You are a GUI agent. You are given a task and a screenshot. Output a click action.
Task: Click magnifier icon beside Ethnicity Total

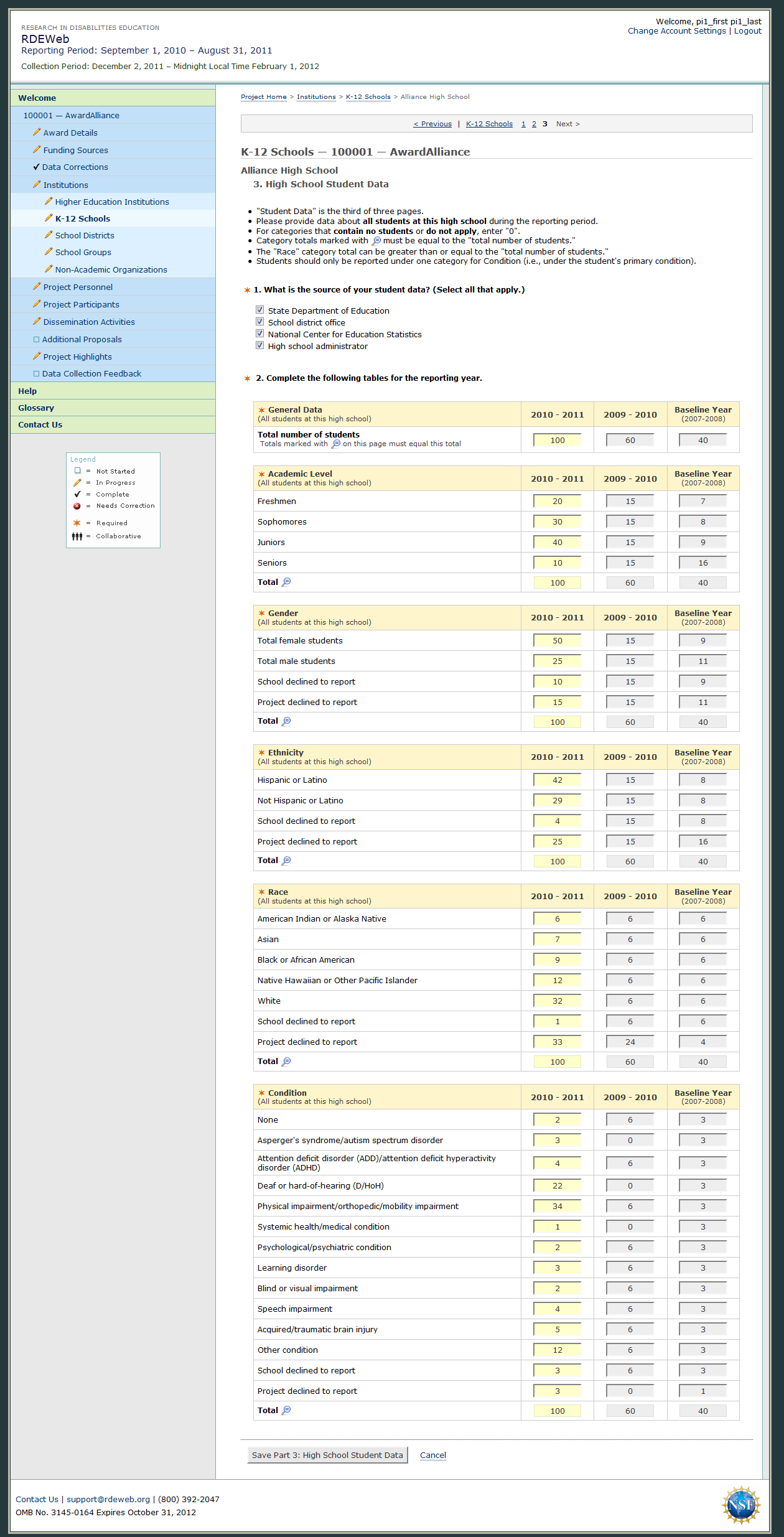(286, 861)
